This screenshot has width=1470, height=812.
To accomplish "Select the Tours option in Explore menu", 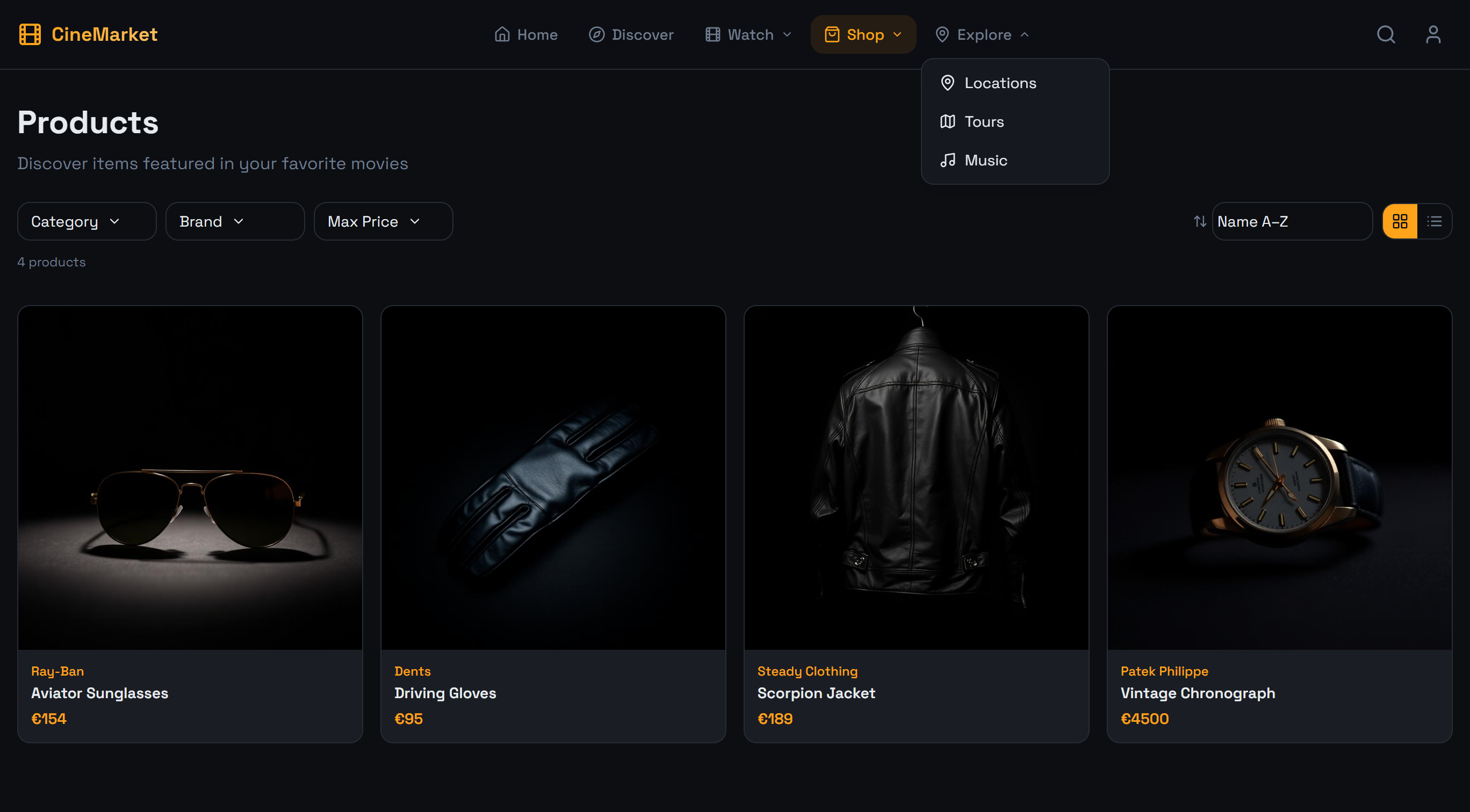I will 984,121.
